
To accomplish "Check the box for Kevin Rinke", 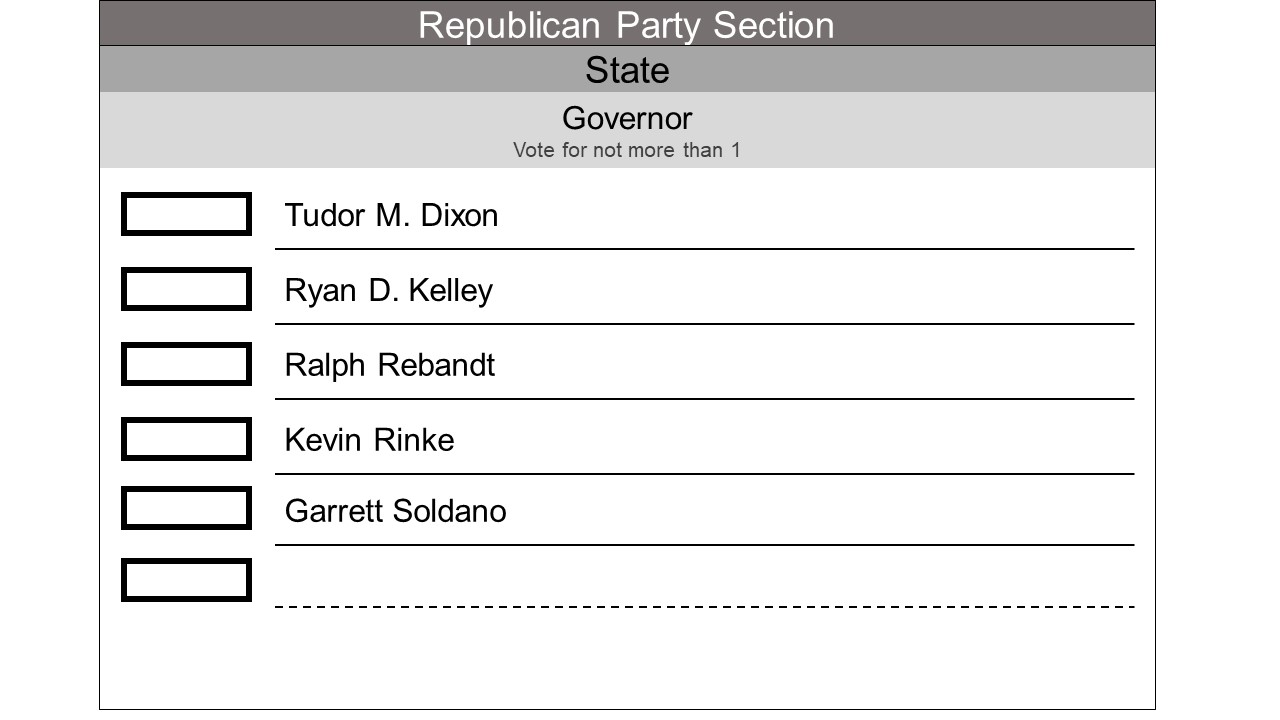I will (x=186, y=439).
